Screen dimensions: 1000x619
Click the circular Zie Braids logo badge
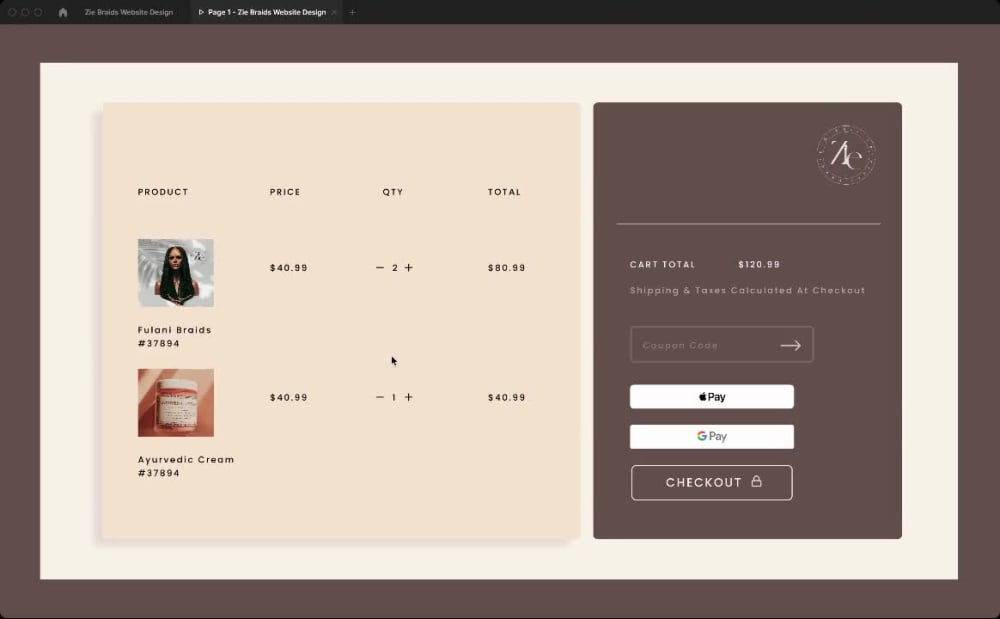click(x=847, y=153)
